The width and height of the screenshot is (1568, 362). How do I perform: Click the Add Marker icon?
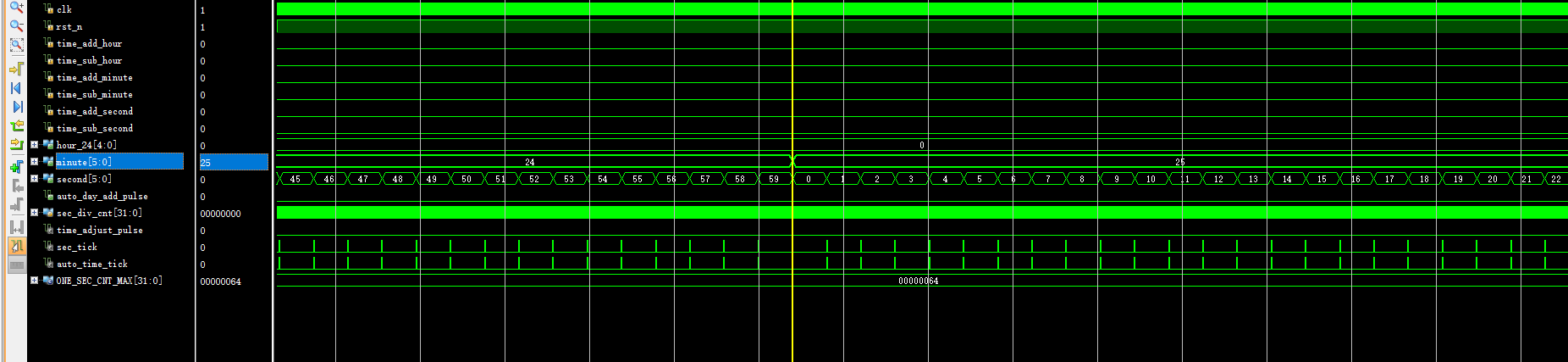(16, 166)
